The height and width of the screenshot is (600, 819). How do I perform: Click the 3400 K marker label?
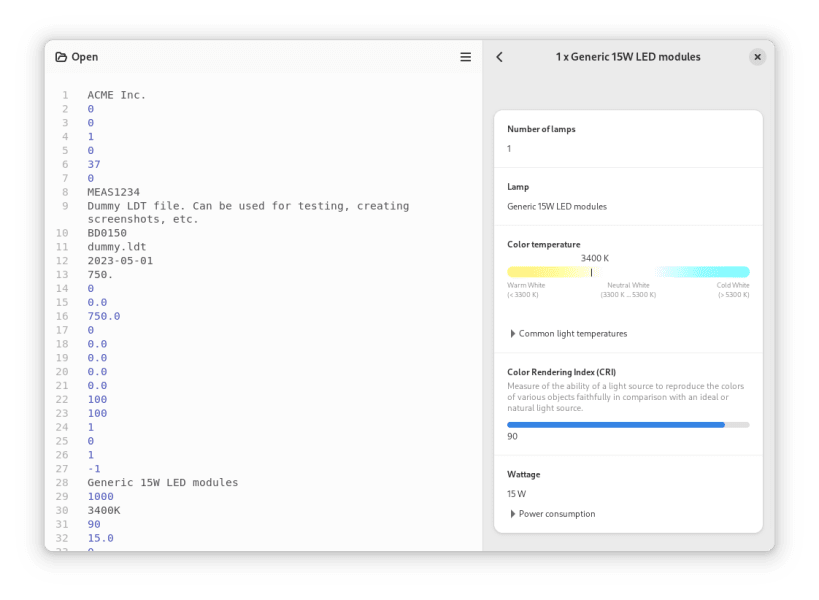(x=595, y=258)
